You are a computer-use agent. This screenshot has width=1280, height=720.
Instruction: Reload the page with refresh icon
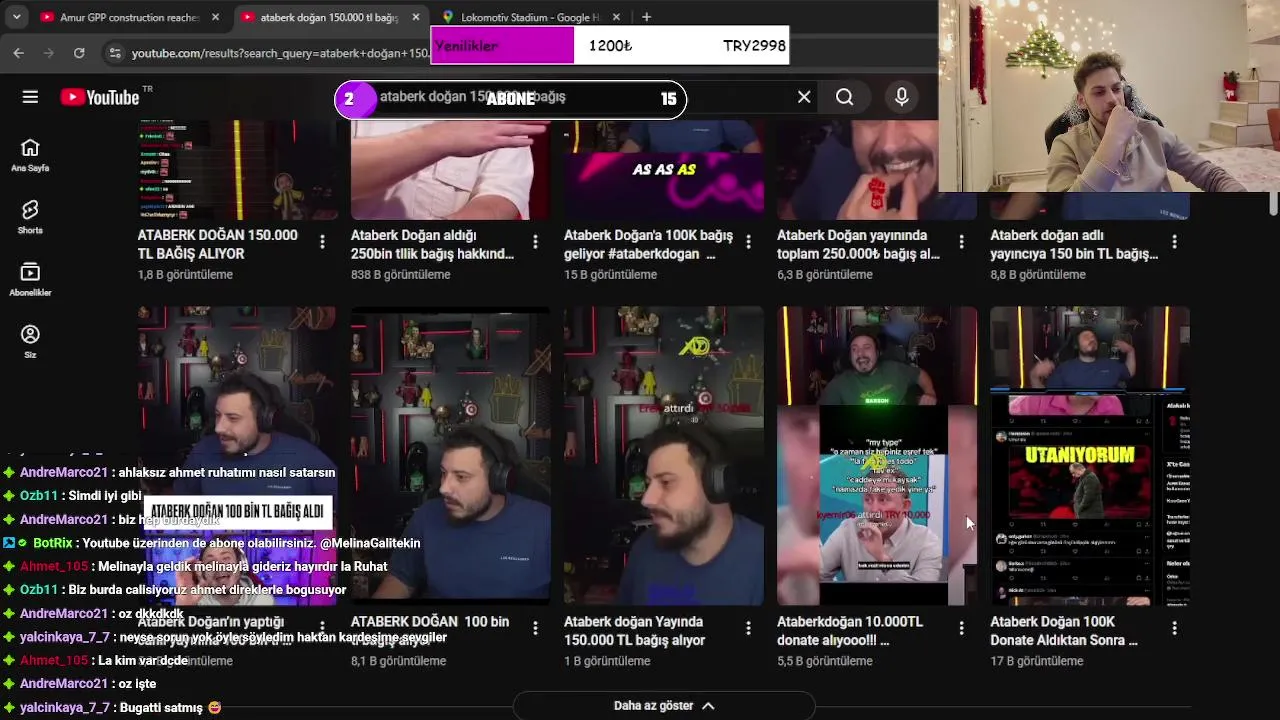79,53
